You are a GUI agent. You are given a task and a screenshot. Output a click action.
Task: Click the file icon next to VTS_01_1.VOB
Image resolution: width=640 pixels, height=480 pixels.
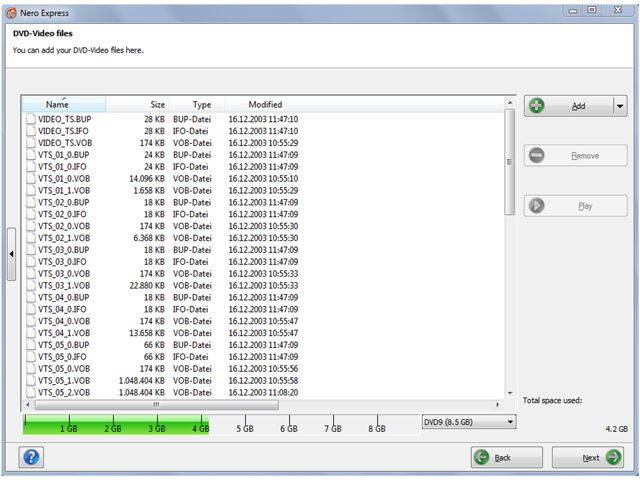(x=31, y=190)
